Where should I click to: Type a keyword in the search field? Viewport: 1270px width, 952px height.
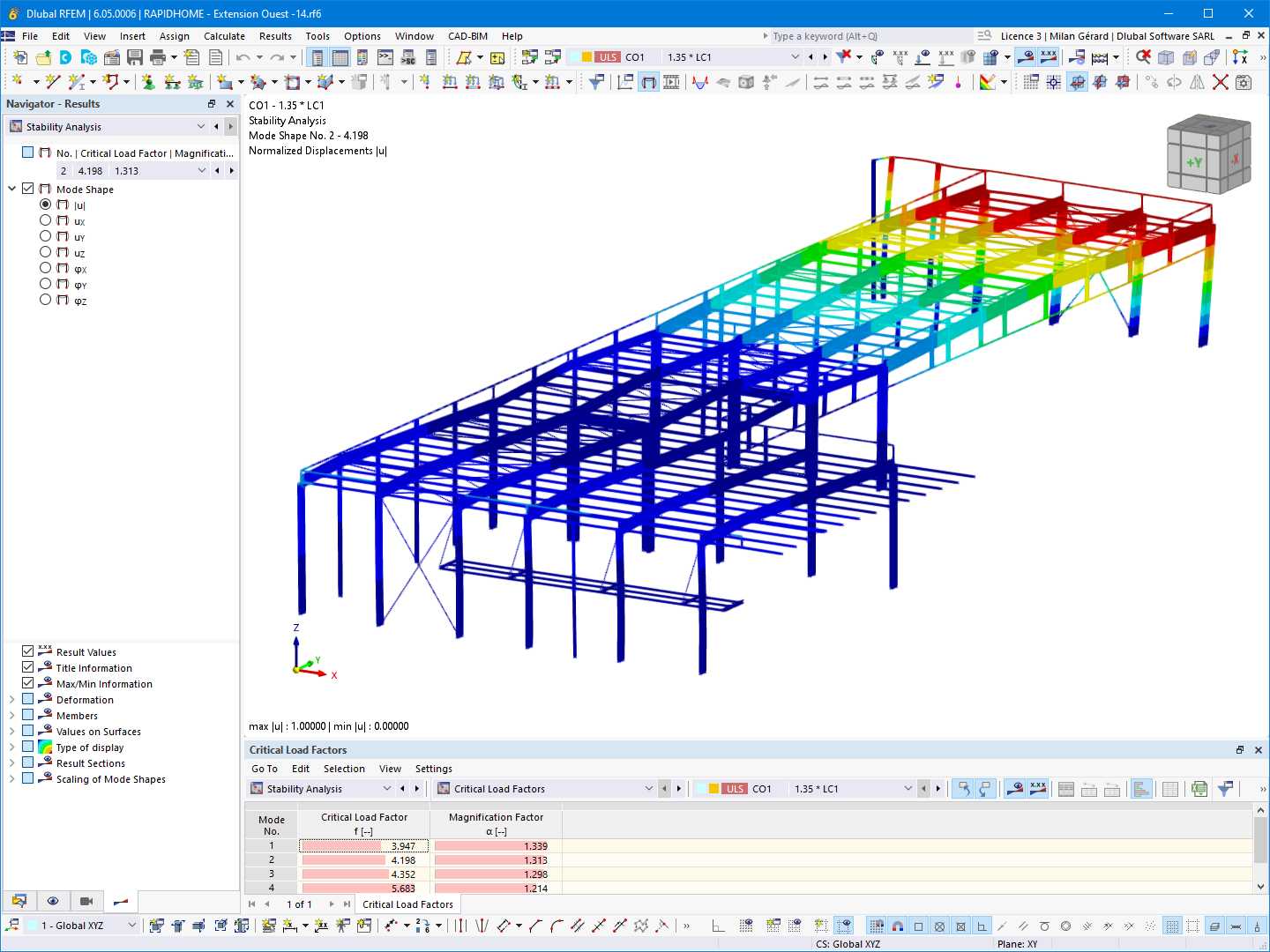864,36
